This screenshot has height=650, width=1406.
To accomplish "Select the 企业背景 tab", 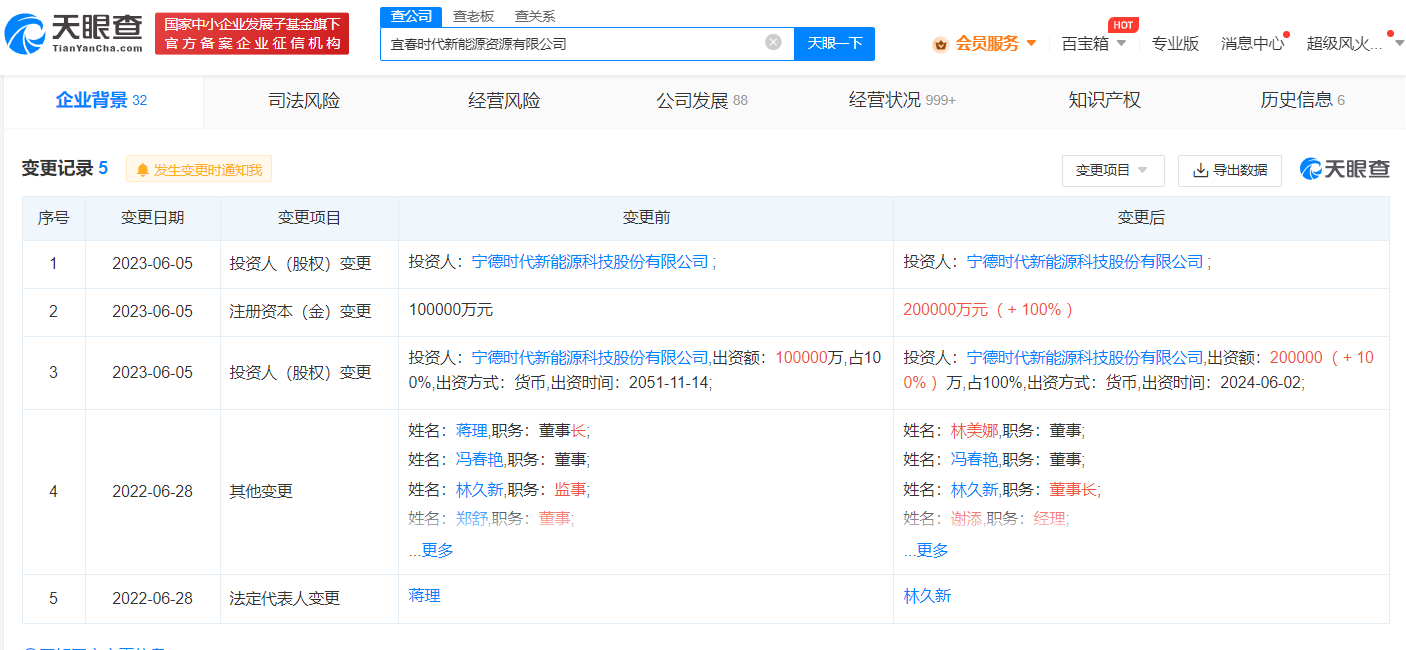I will [102, 100].
